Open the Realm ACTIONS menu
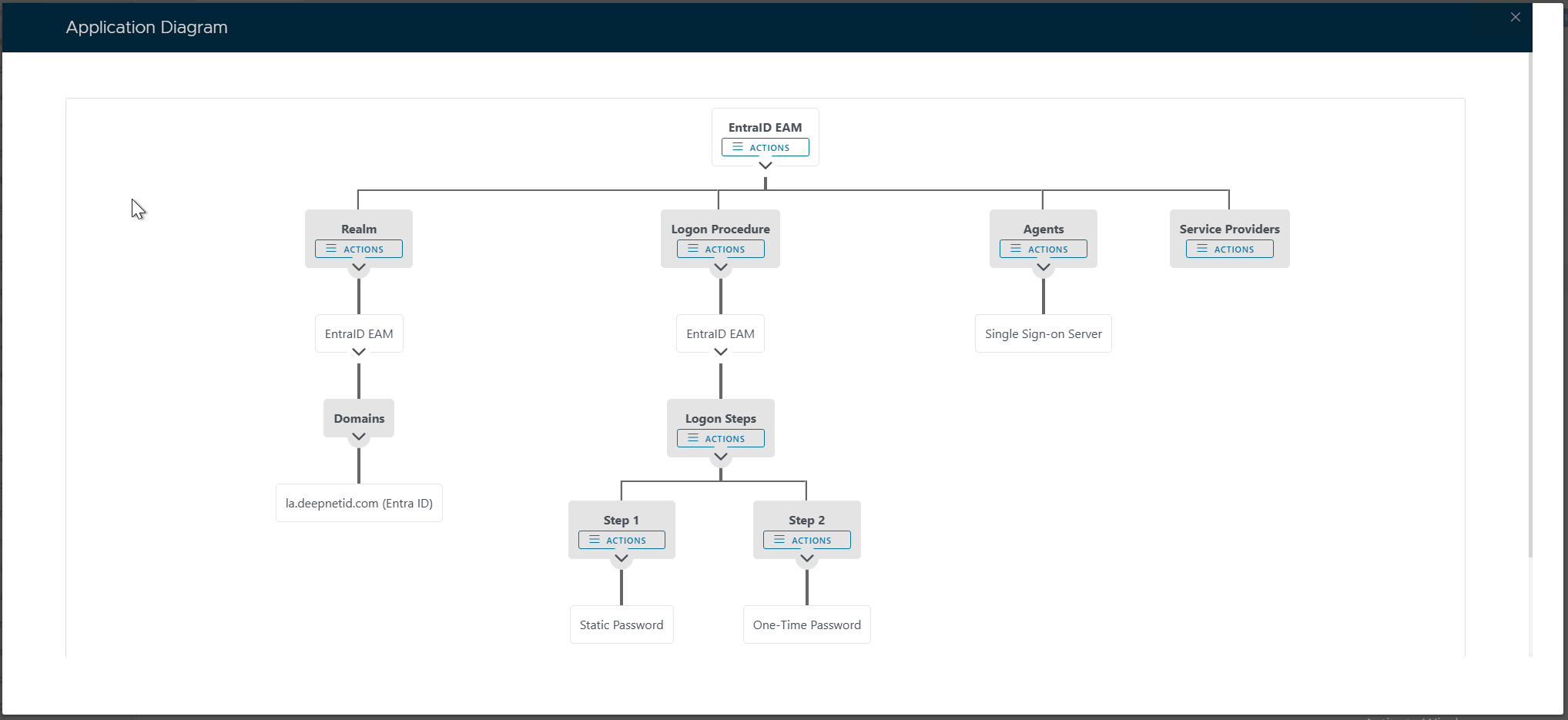The image size is (1568, 720). pyautogui.click(x=358, y=249)
